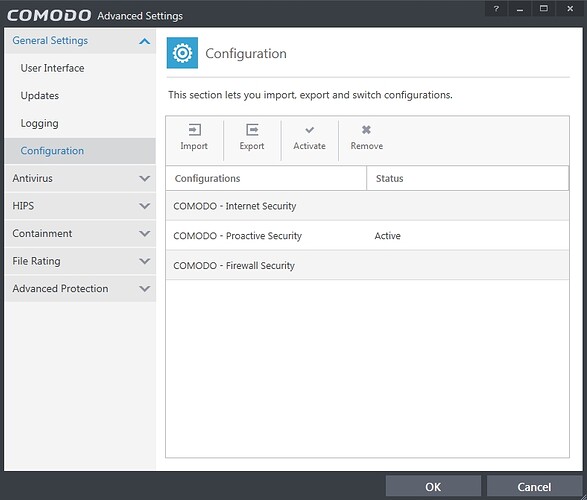
Task: Click the Export configuration icon
Action: click(x=252, y=130)
